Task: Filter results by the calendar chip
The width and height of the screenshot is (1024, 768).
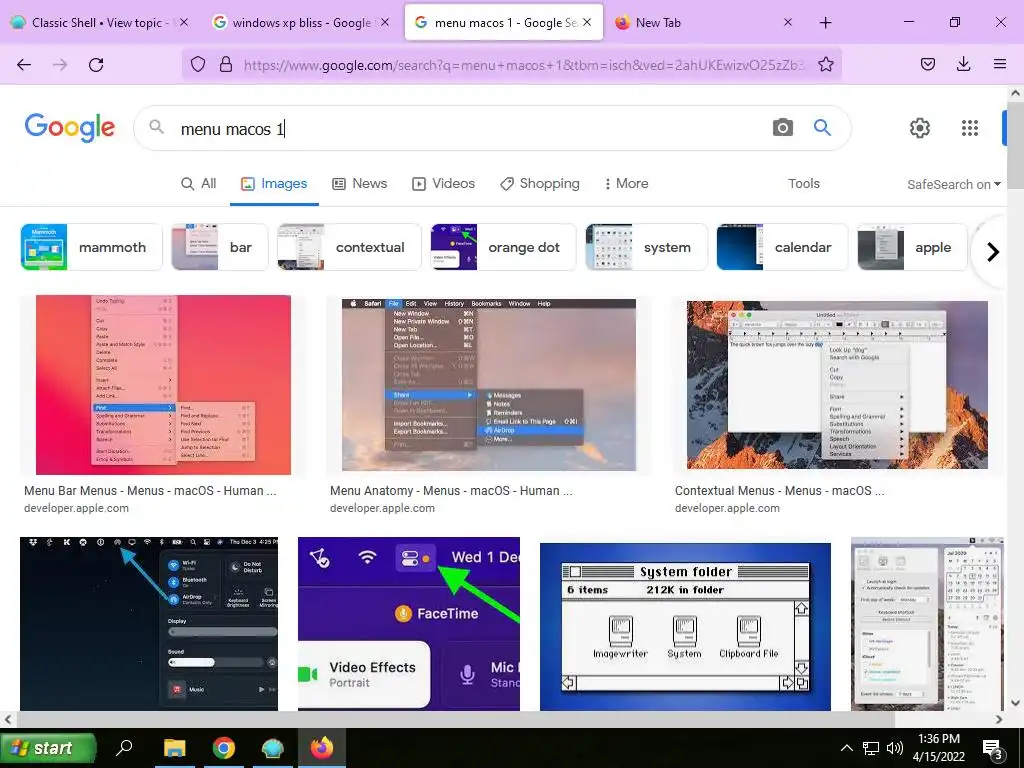Action: tap(782, 247)
